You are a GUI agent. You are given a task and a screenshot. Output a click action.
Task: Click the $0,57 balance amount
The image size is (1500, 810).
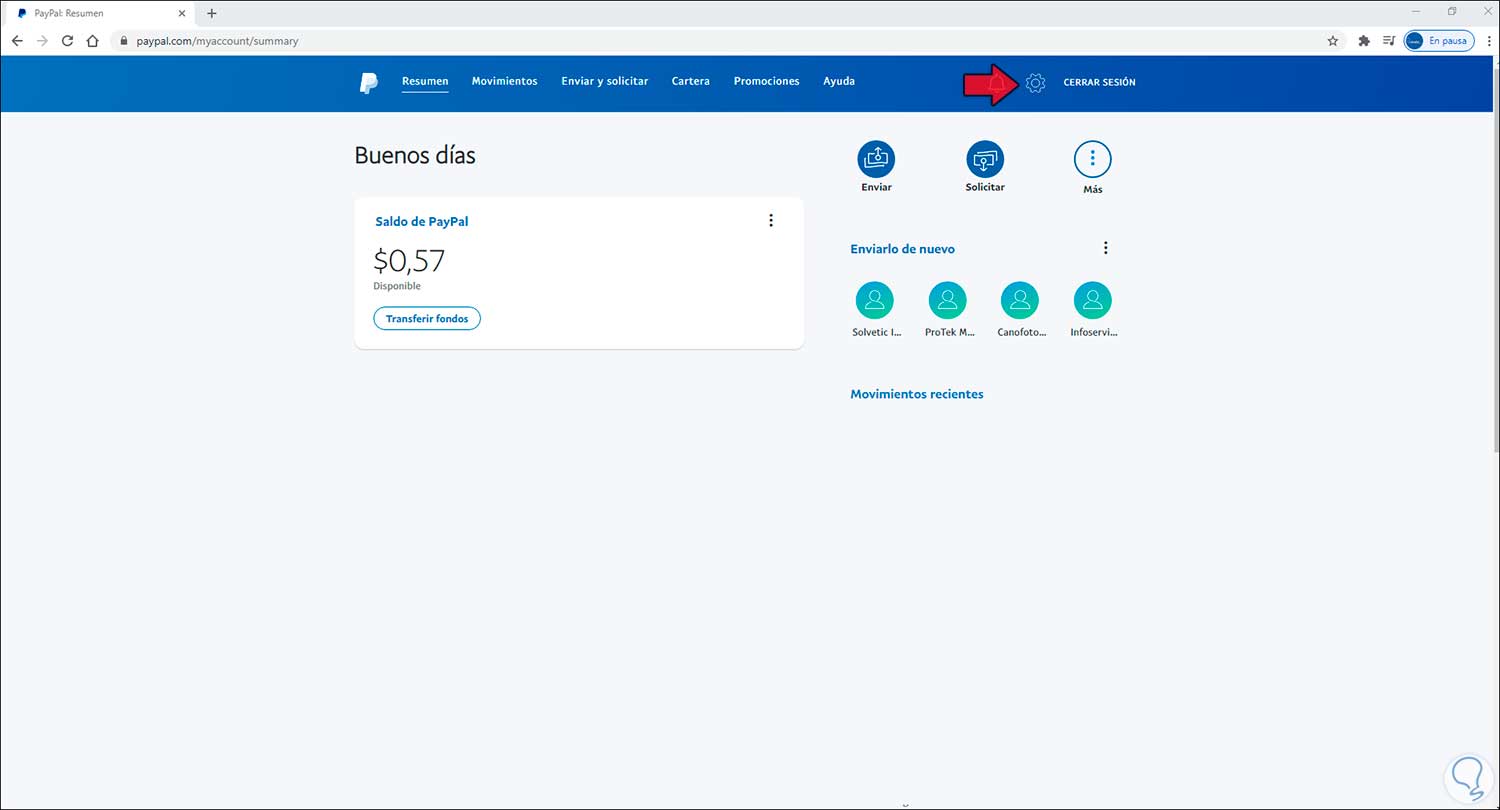[x=409, y=261]
